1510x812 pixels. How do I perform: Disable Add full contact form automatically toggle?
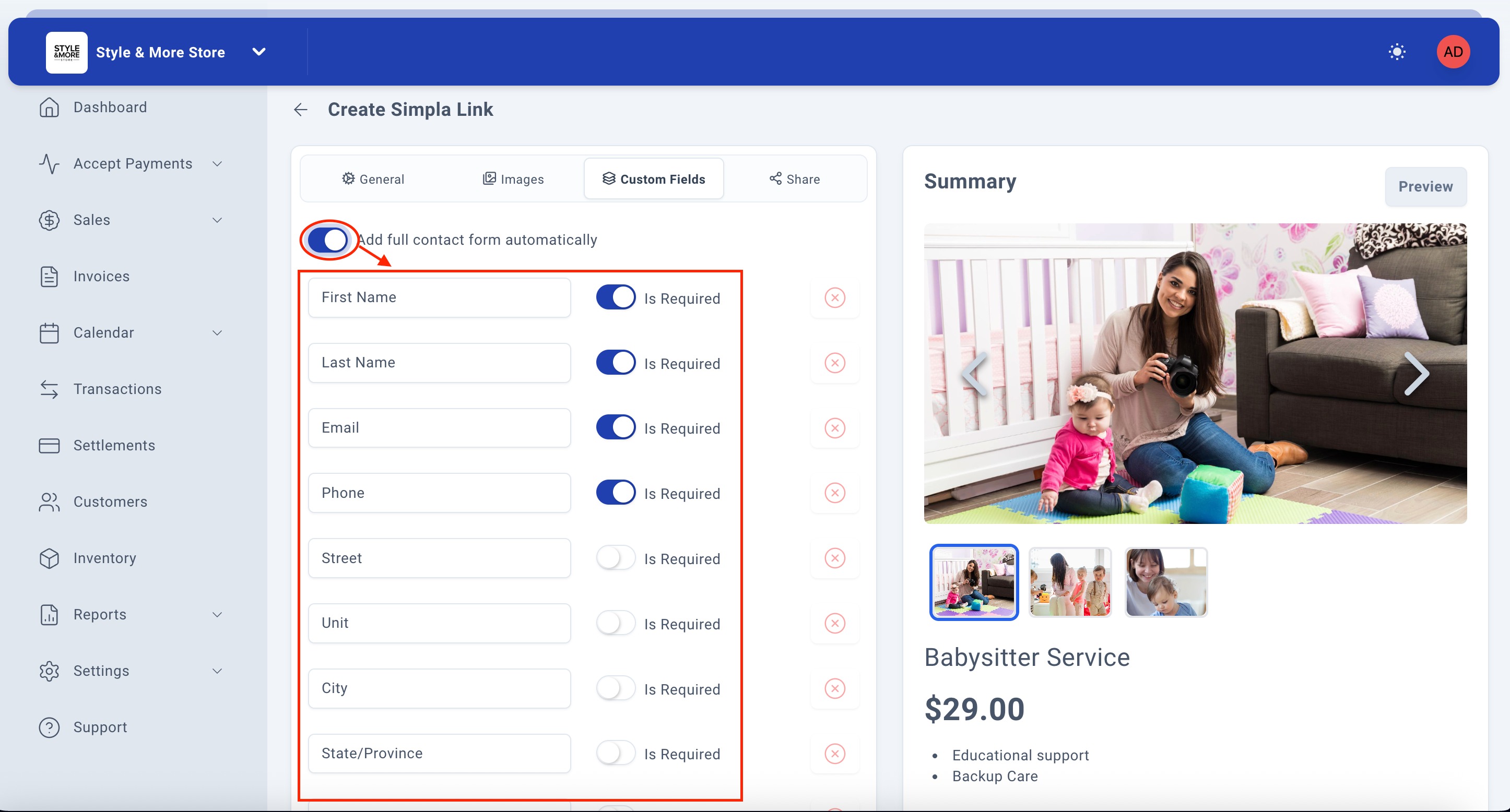tap(328, 240)
